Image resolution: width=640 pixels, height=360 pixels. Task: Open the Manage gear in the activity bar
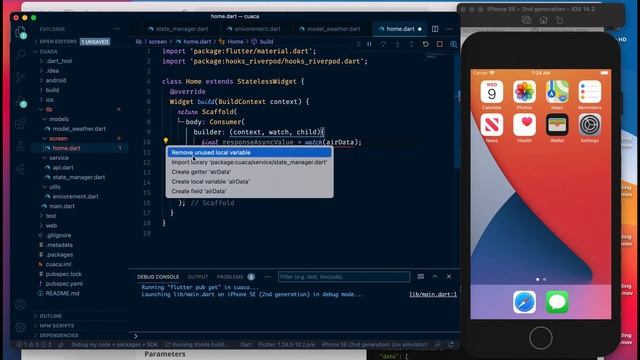[20, 327]
